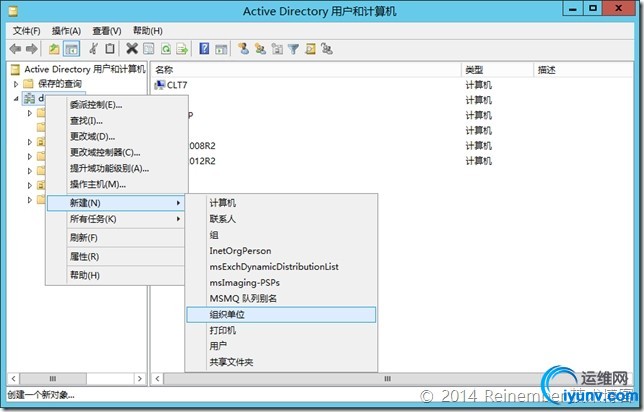Select the CLT7 row name
Screen dimensions: 644x412
[177, 85]
